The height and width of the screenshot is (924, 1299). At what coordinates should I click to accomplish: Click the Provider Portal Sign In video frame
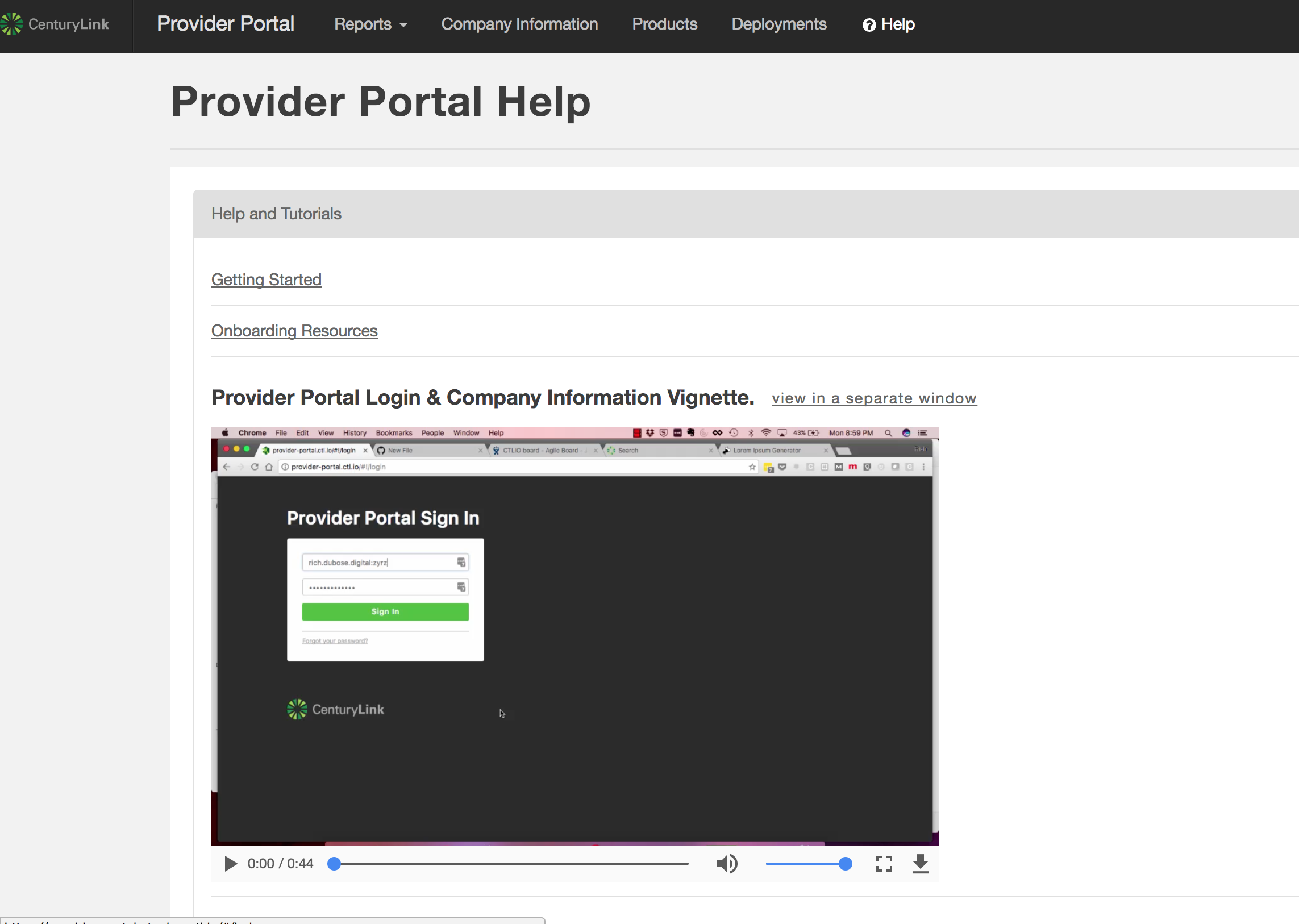pos(574,635)
